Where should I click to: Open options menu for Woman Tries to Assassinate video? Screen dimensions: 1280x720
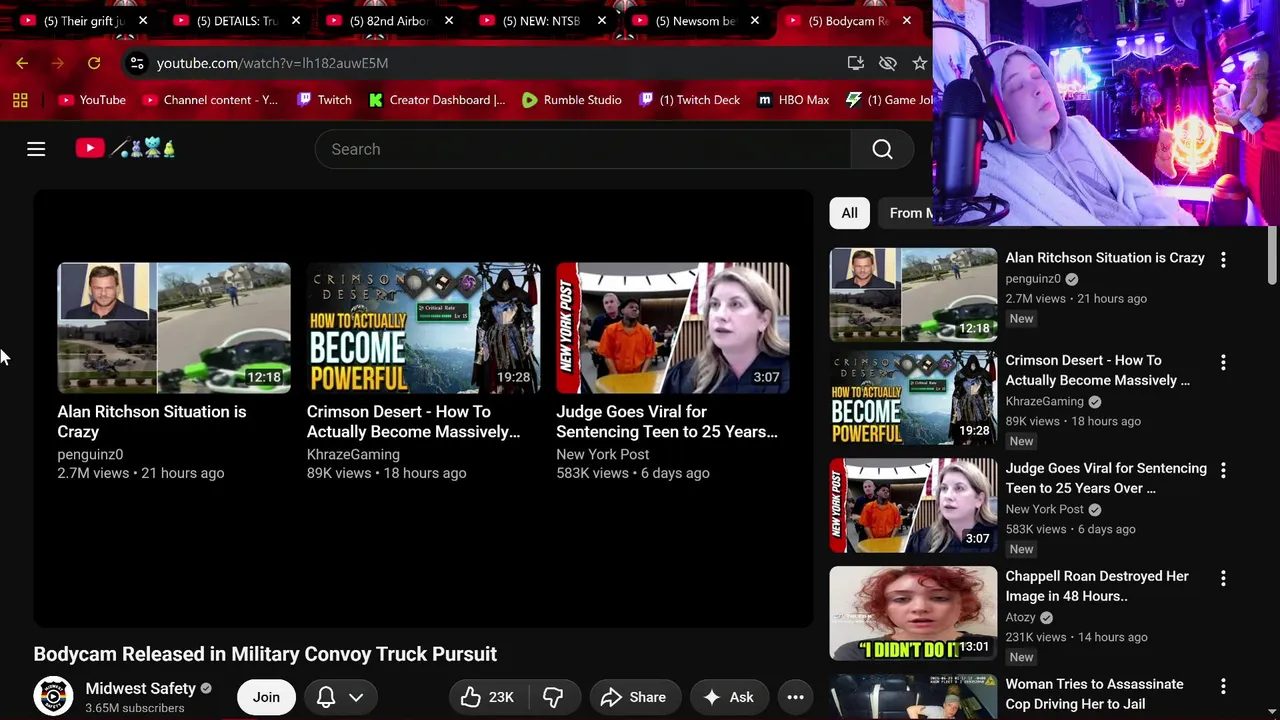[1223, 686]
